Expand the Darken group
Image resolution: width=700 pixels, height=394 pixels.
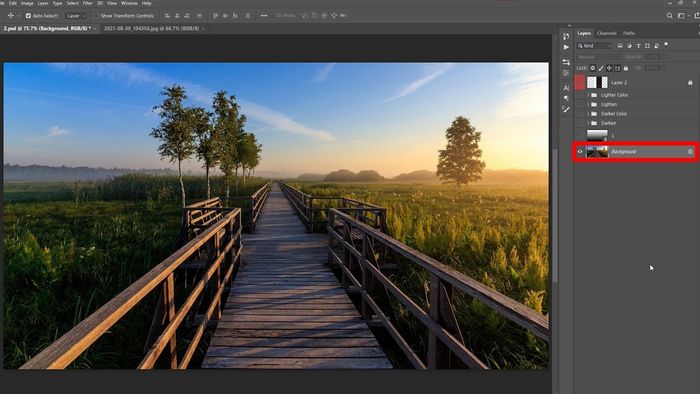click(x=588, y=123)
